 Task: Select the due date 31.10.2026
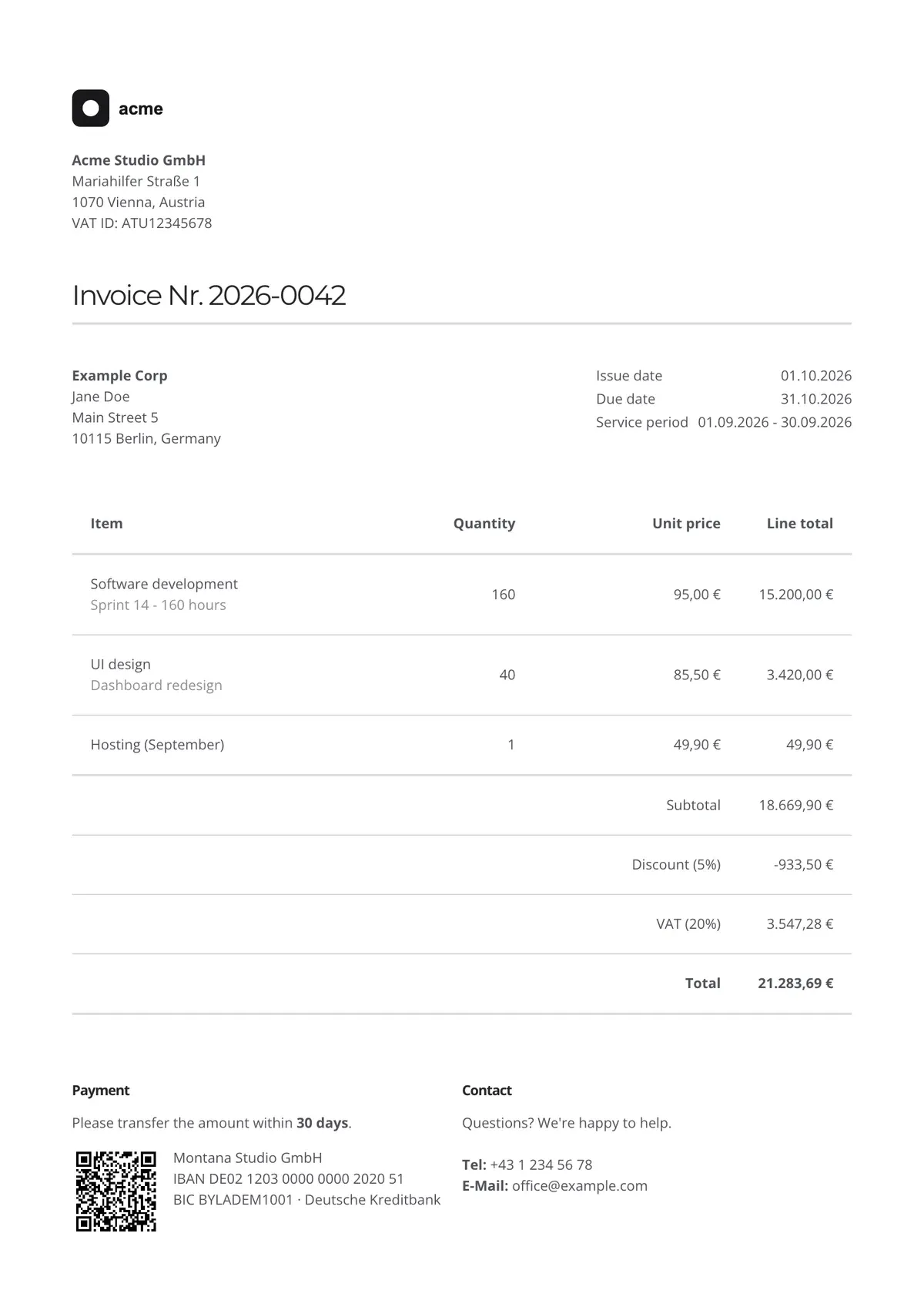tap(816, 399)
